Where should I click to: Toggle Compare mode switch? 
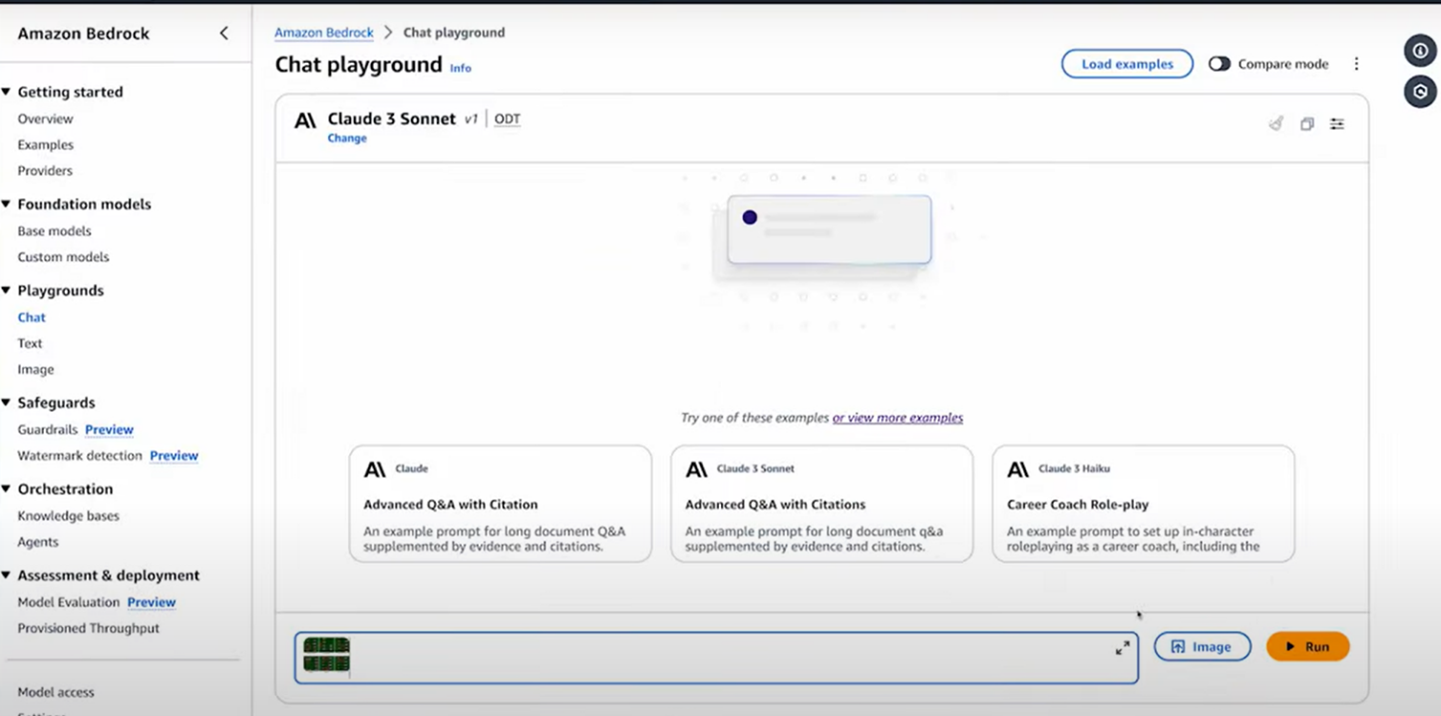1219,64
